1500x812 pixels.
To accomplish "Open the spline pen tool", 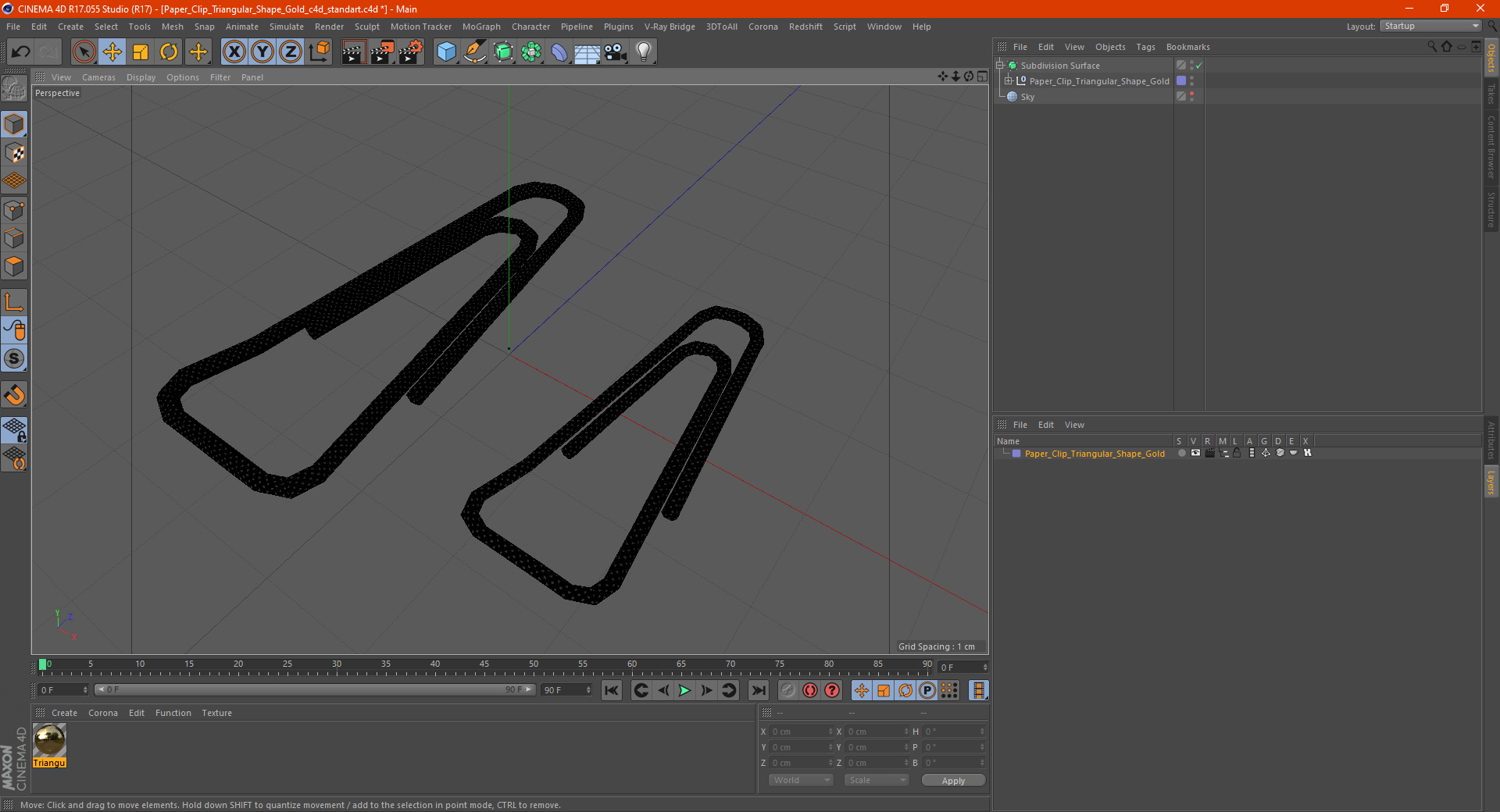I will pos(475,52).
